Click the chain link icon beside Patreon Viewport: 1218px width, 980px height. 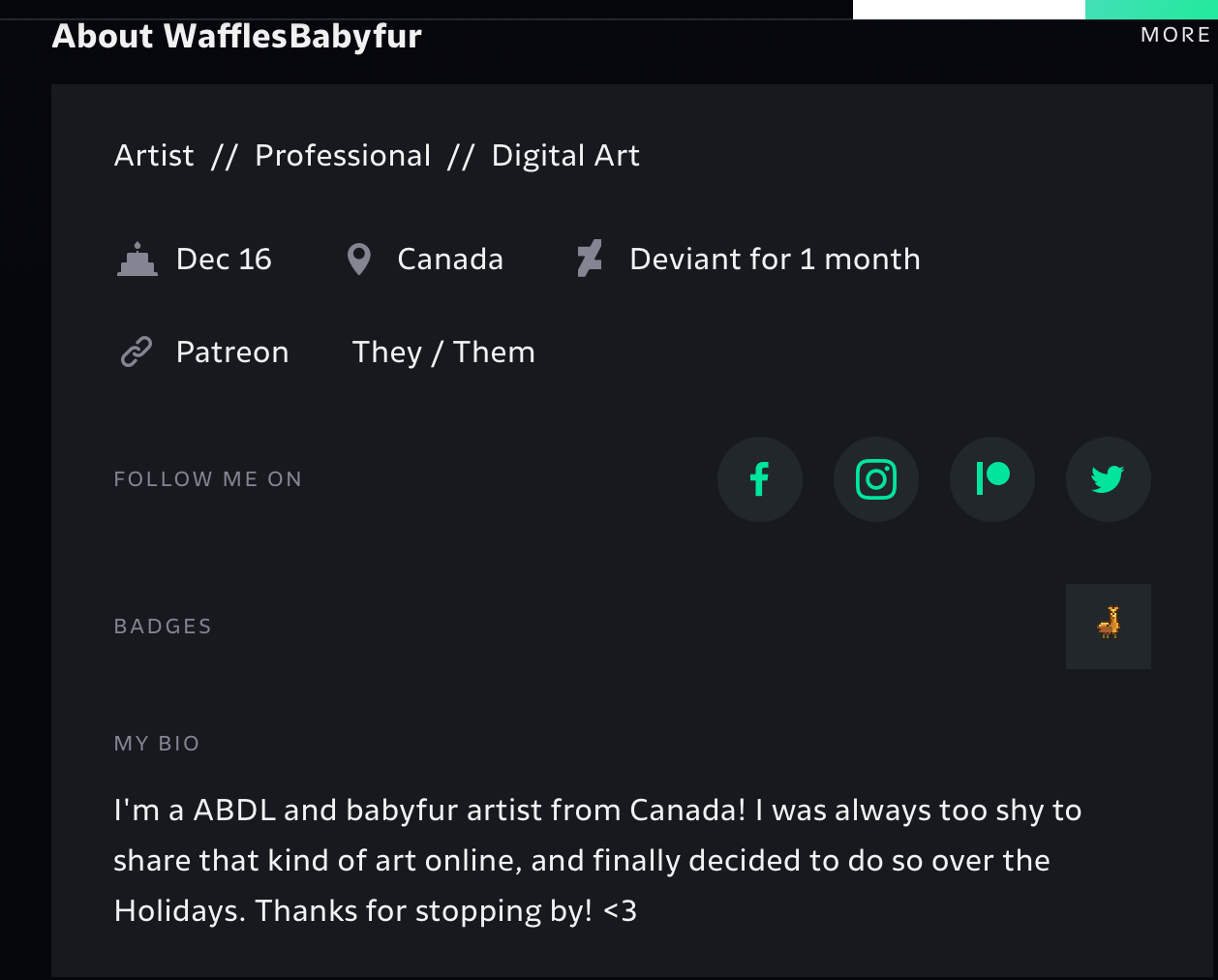pos(137,352)
